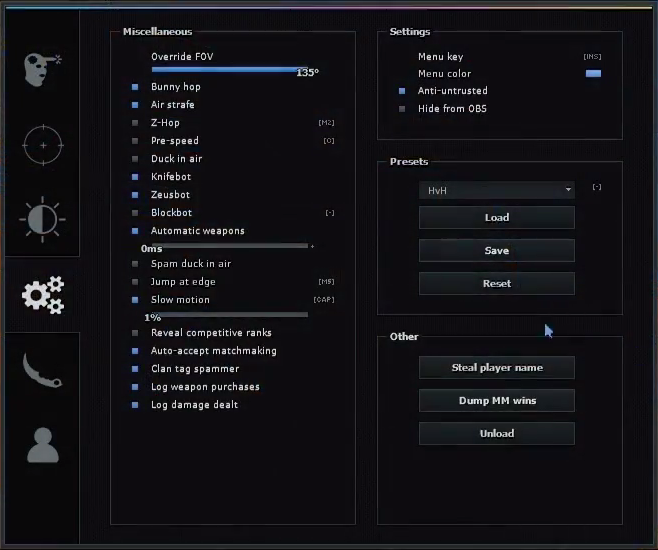This screenshot has width=658, height=550.
Task: Toggle Log damage dealt checkbox
Action: (135, 405)
